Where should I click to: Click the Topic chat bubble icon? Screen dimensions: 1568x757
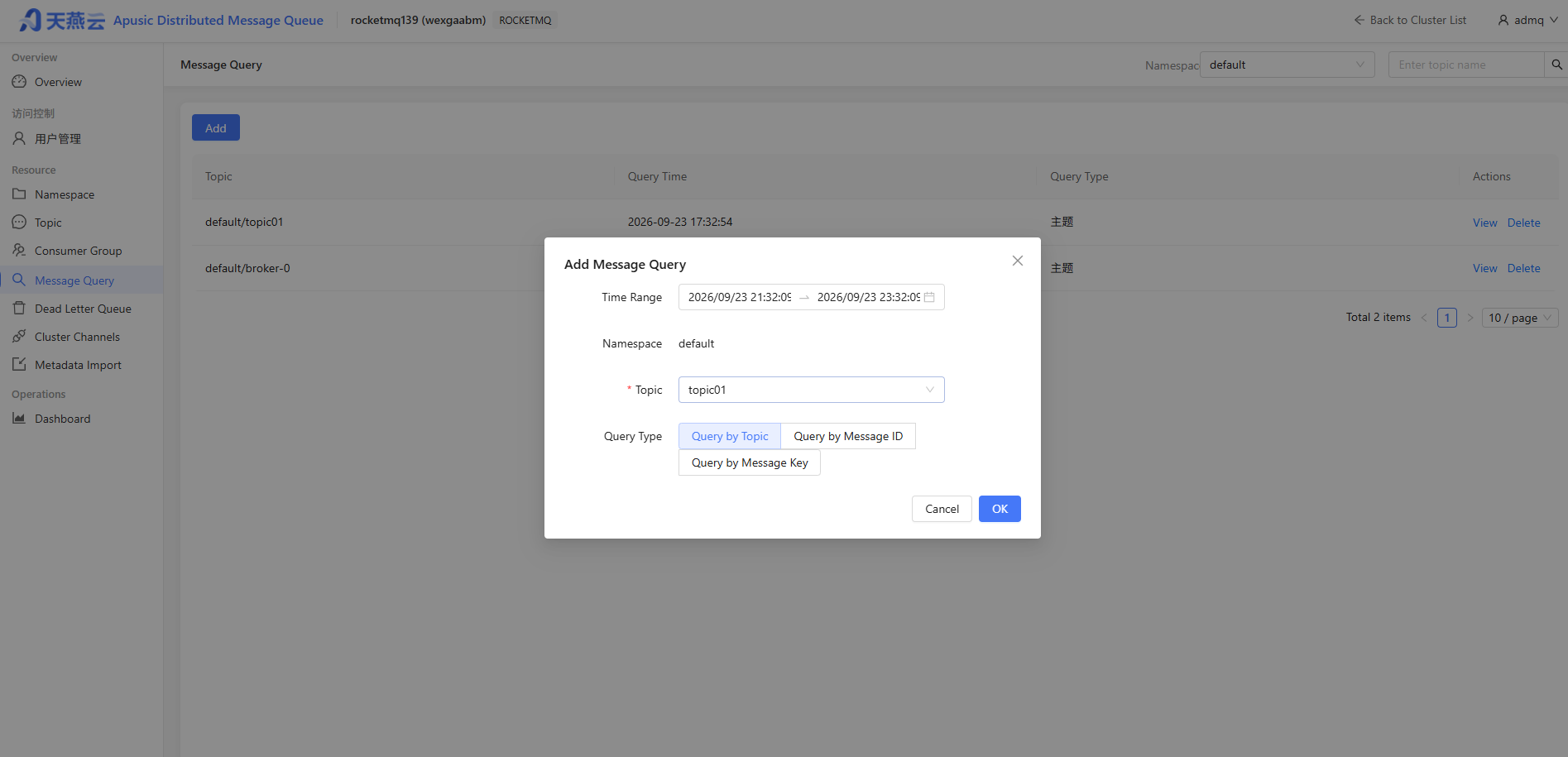[x=19, y=223]
